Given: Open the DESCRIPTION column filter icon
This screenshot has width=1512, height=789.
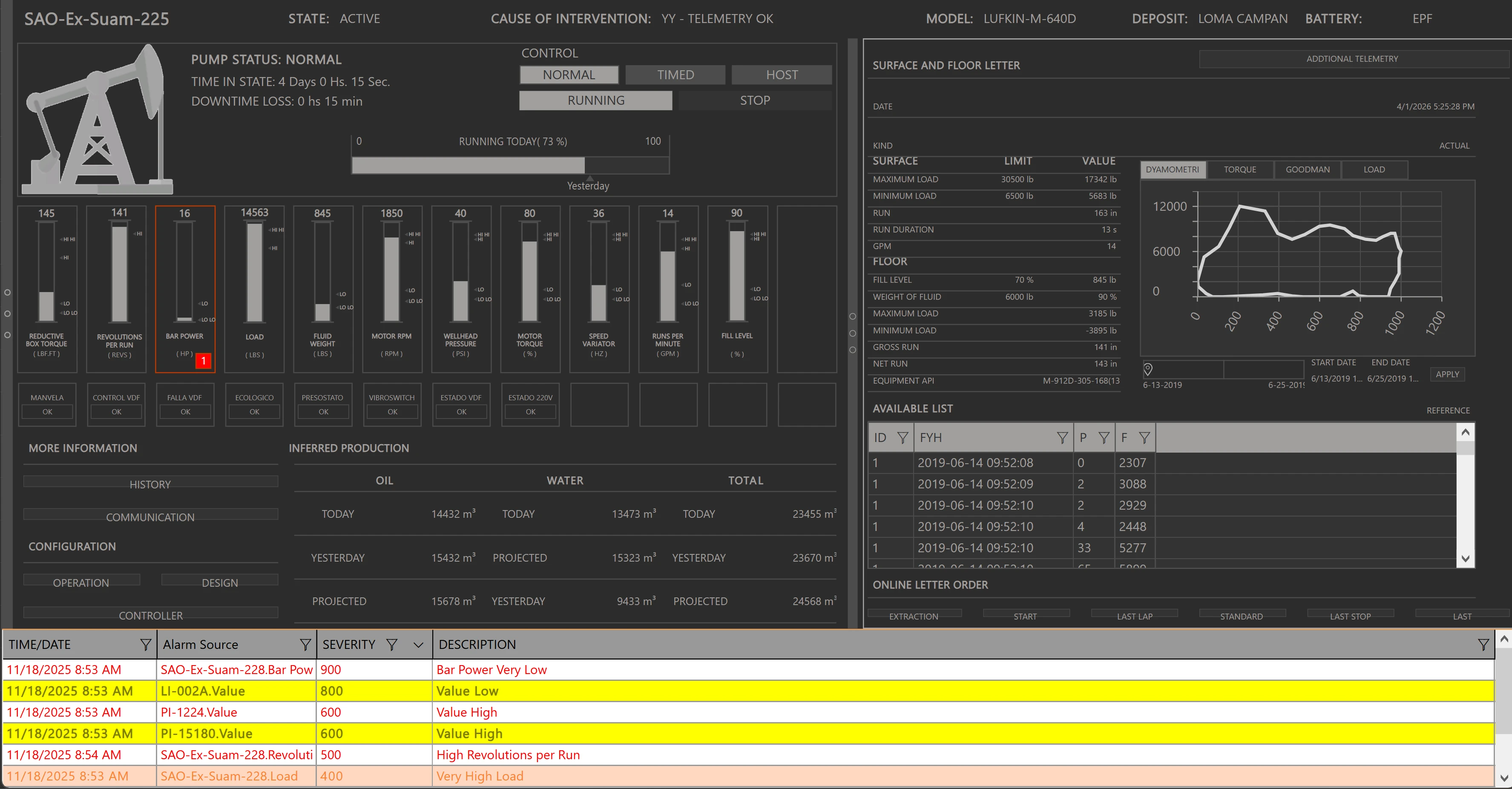Looking at the screenshot, I should click(1483, 645).
